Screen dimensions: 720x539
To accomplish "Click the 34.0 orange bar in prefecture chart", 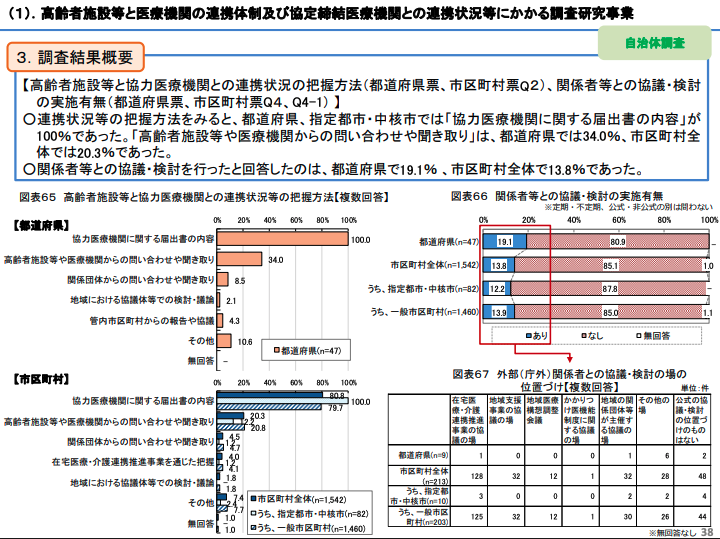I will [240, 260].
